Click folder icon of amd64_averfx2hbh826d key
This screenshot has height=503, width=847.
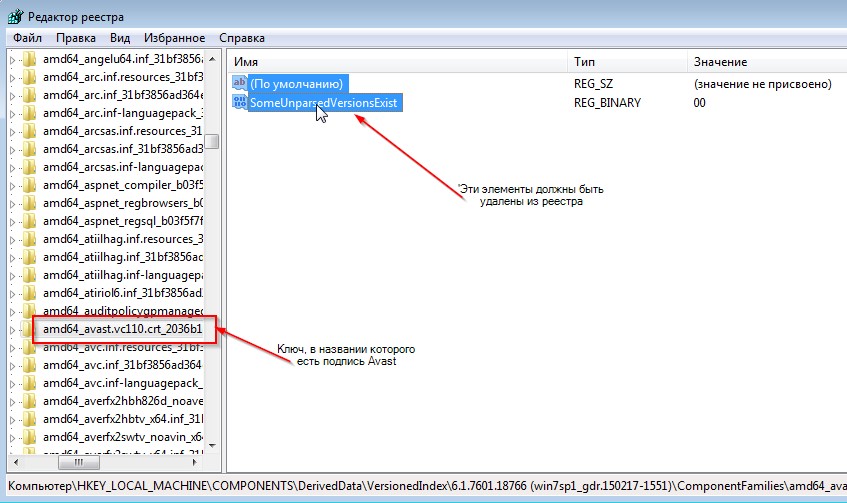click(x=30, y=401)
